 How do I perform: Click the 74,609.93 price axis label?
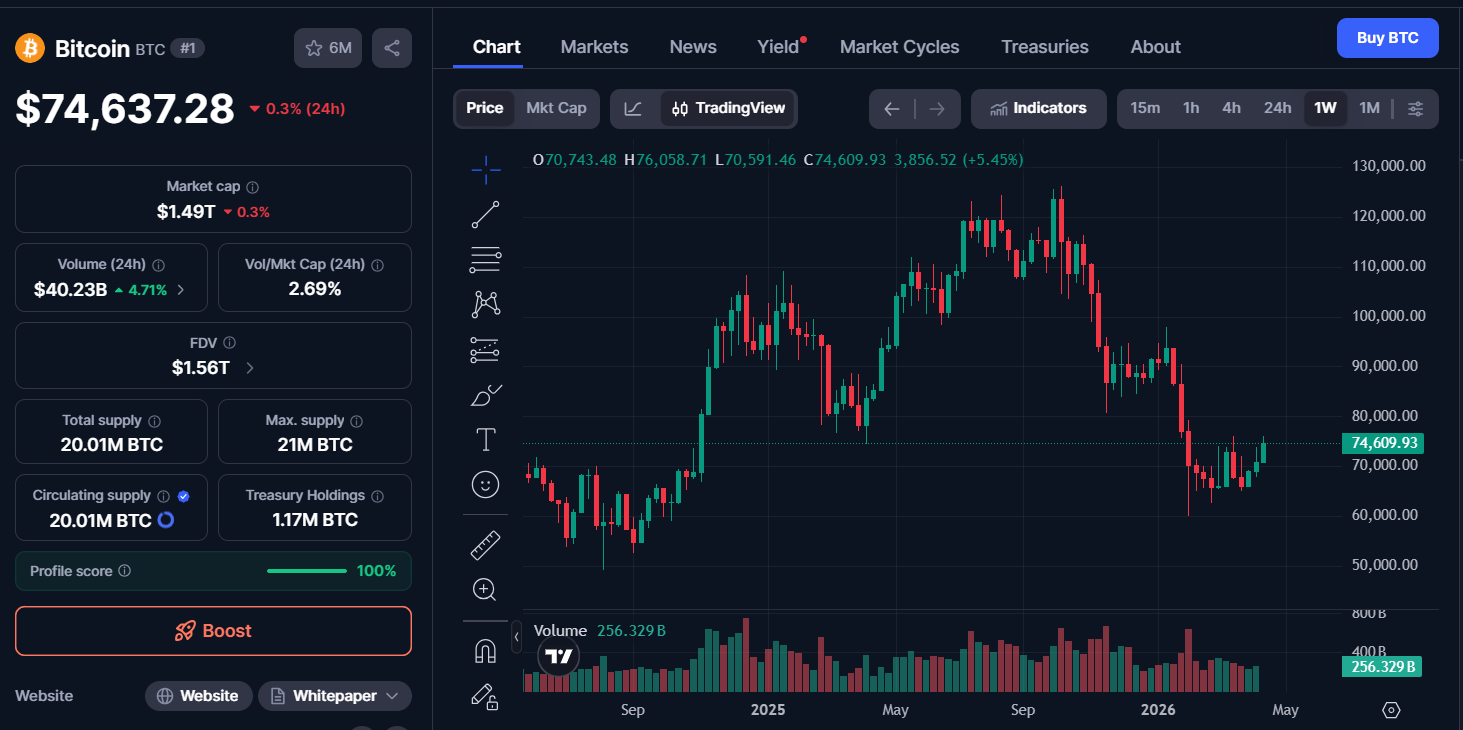[1384, 443]
